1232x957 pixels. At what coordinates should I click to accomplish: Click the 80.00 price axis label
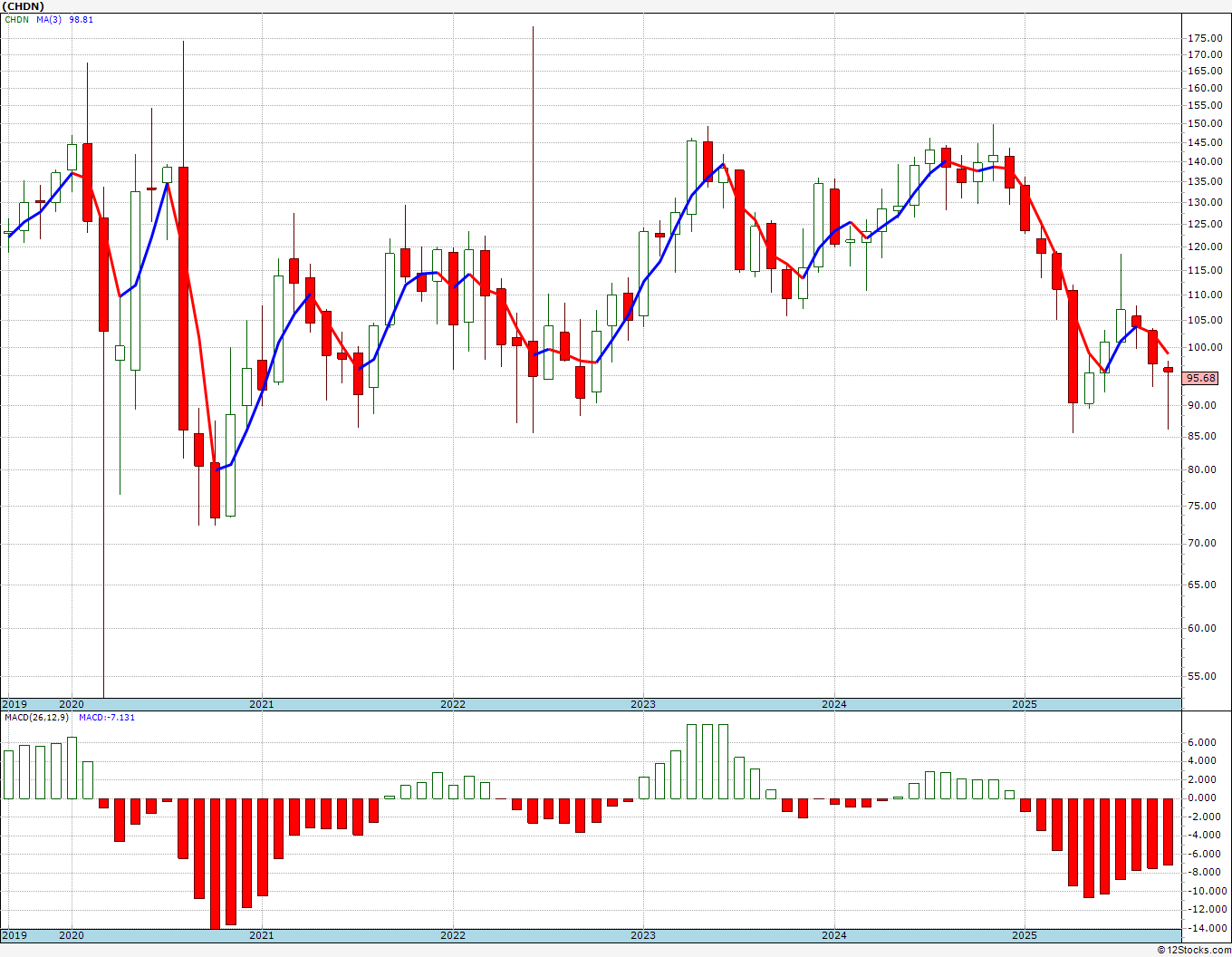point(1203,469)
